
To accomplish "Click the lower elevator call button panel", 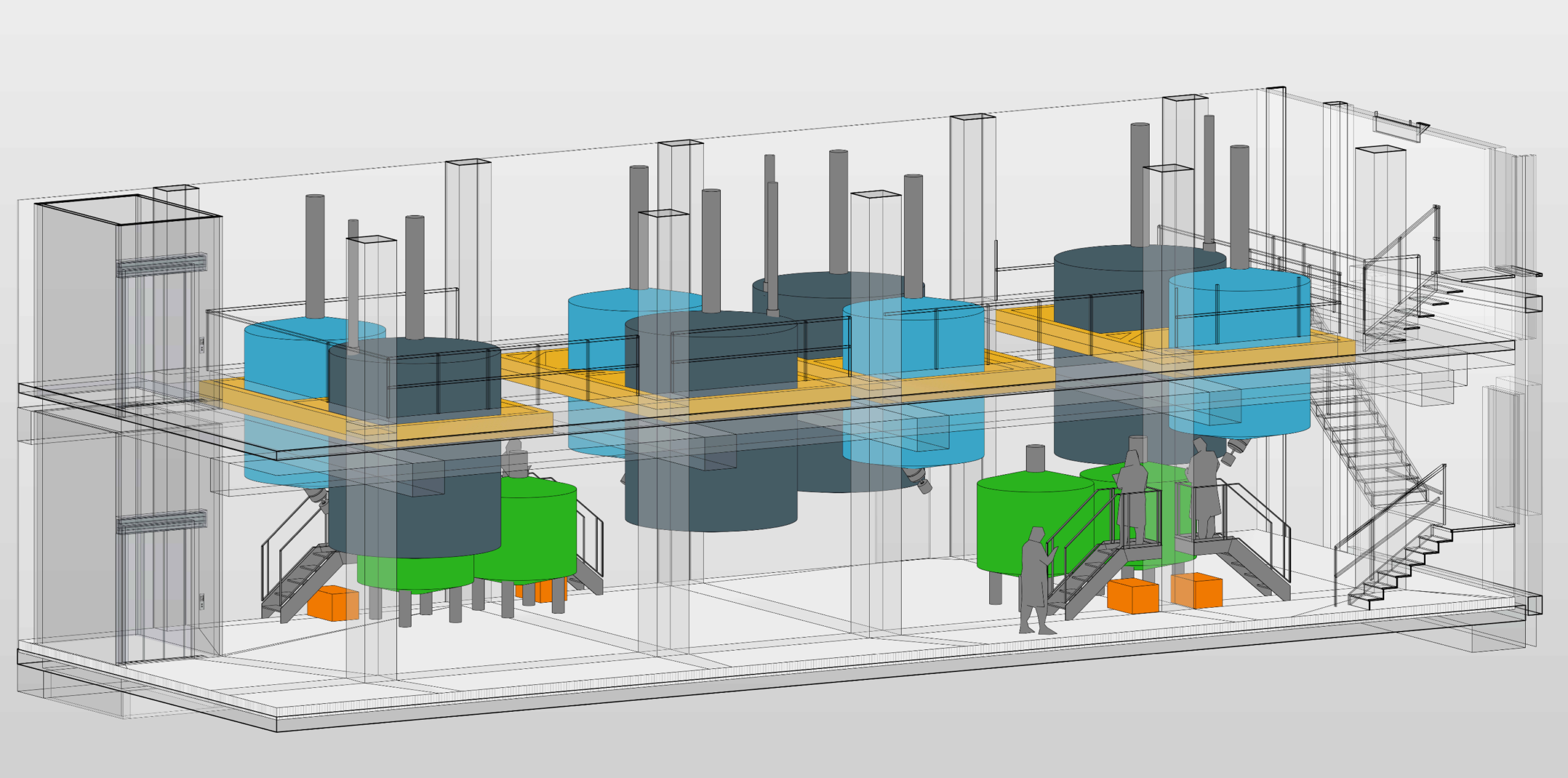I will click(x=202, y=601).
